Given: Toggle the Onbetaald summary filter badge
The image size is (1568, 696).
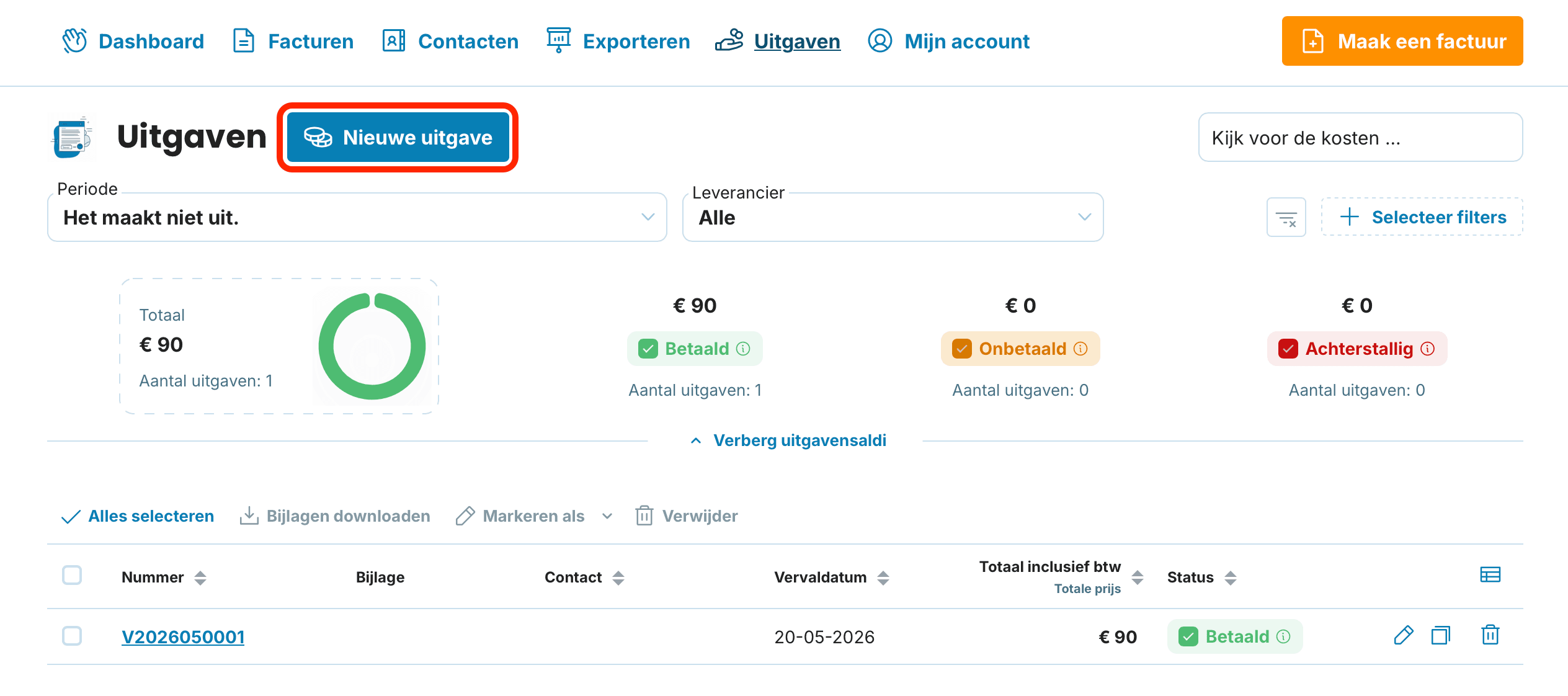Looking at the screenshot, I should point(1020,349).
